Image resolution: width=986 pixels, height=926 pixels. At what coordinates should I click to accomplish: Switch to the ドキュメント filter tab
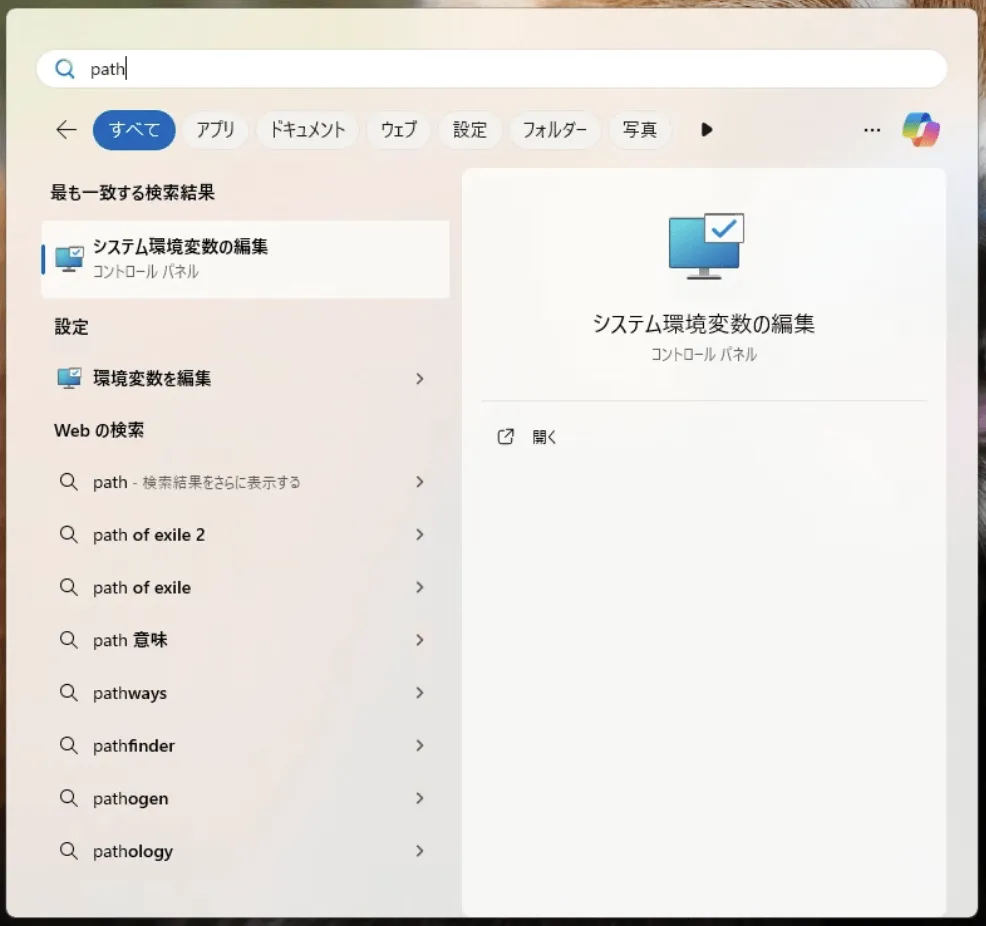coord(307,130)
